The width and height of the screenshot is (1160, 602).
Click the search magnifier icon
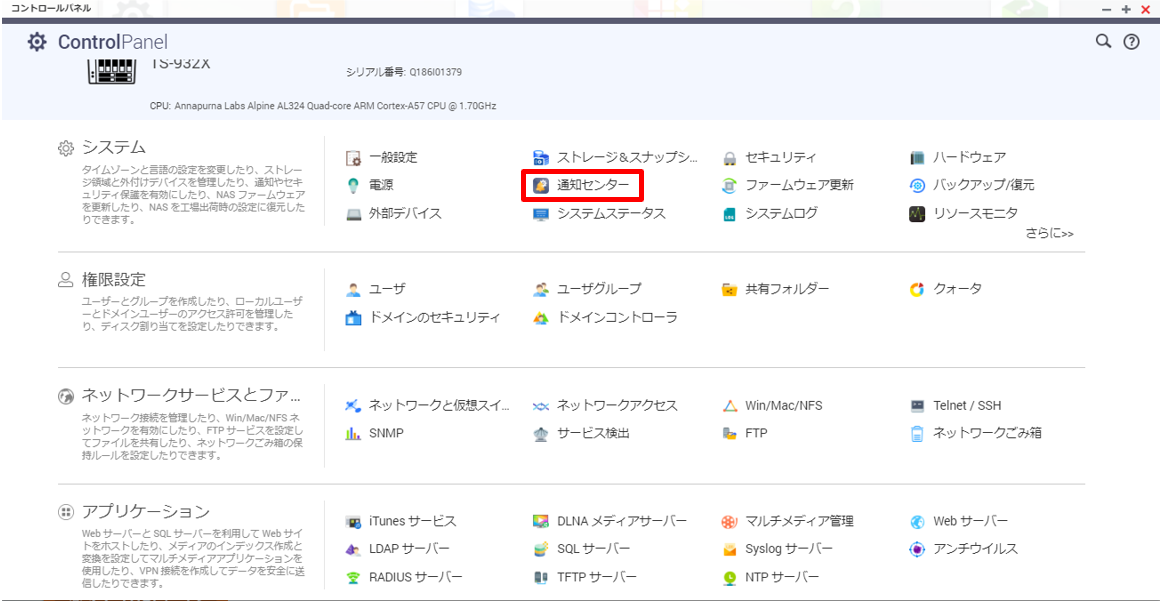[x=1103, y=41]
